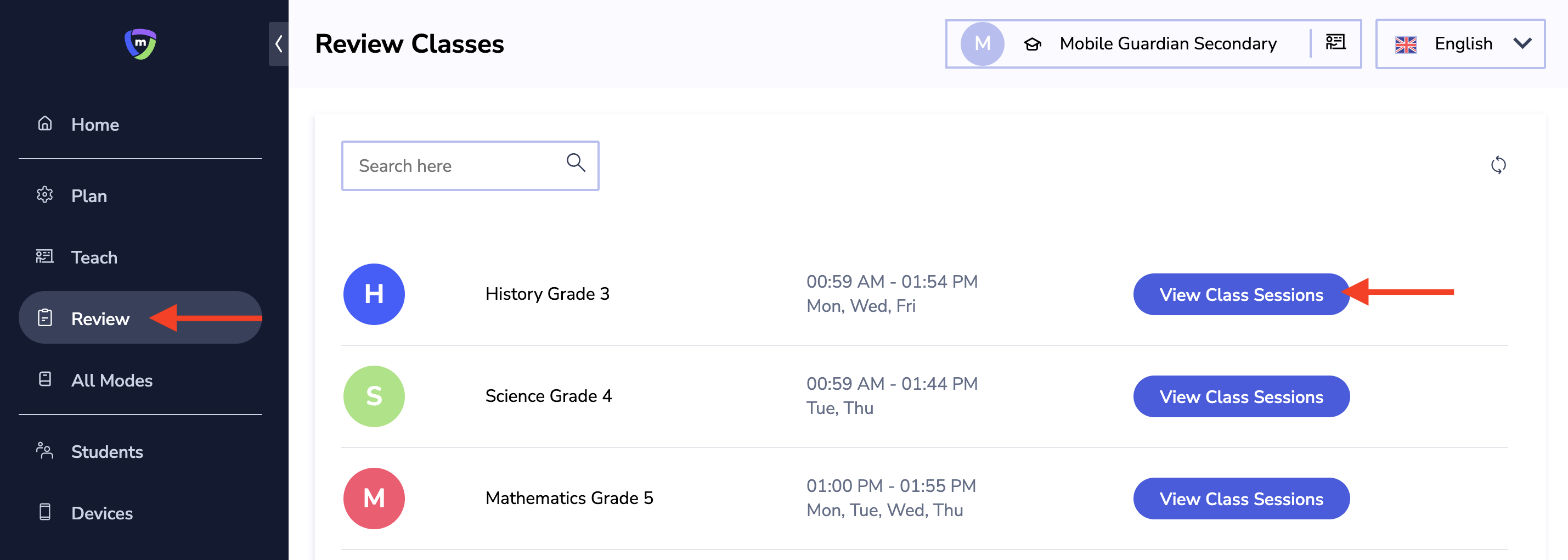Click the History Grade 3 H avatar
This screenshot has height=560, width=1568.
[374, 294]
